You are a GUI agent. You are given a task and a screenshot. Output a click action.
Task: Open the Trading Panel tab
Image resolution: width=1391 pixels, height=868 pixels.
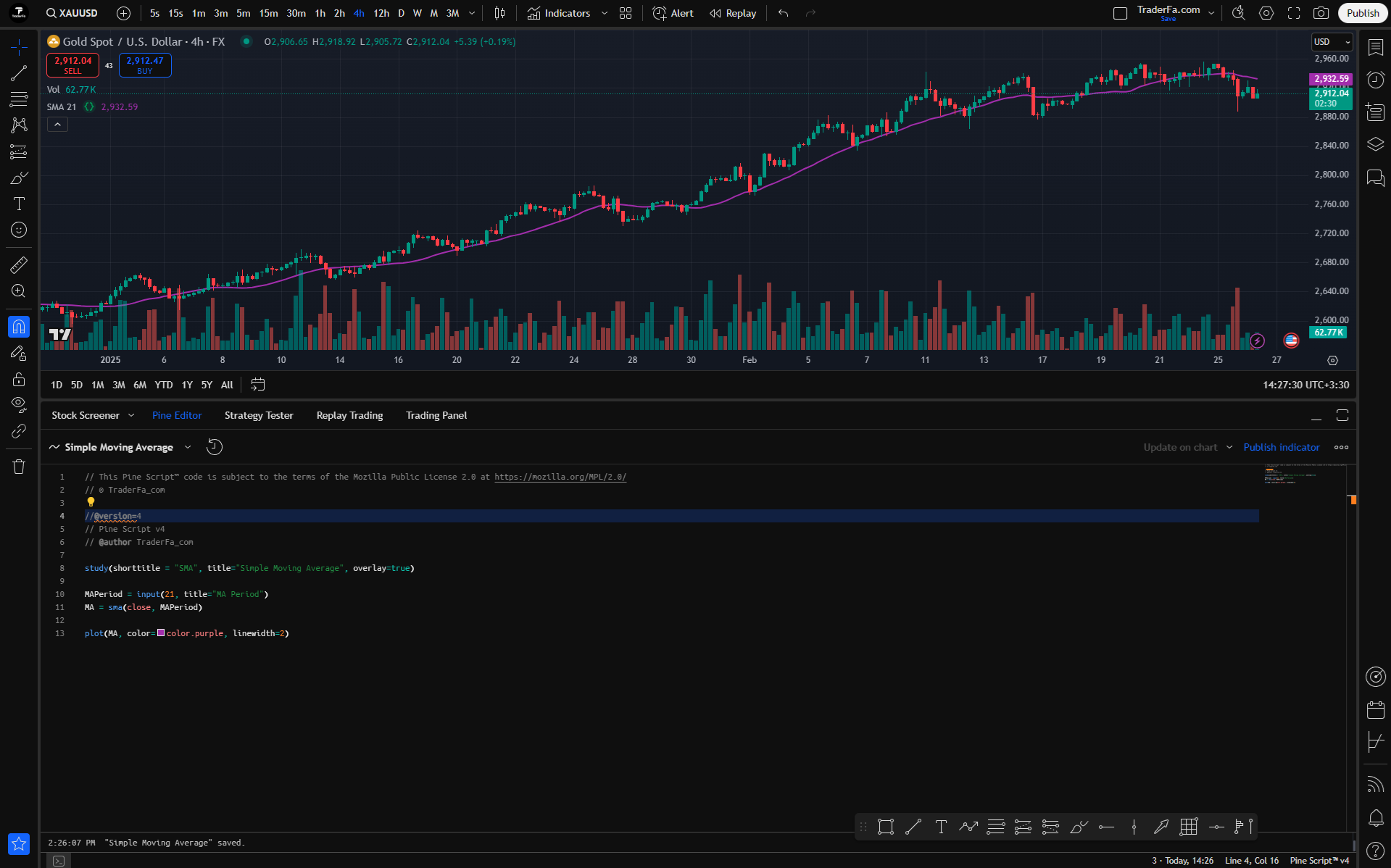point(436,415)
